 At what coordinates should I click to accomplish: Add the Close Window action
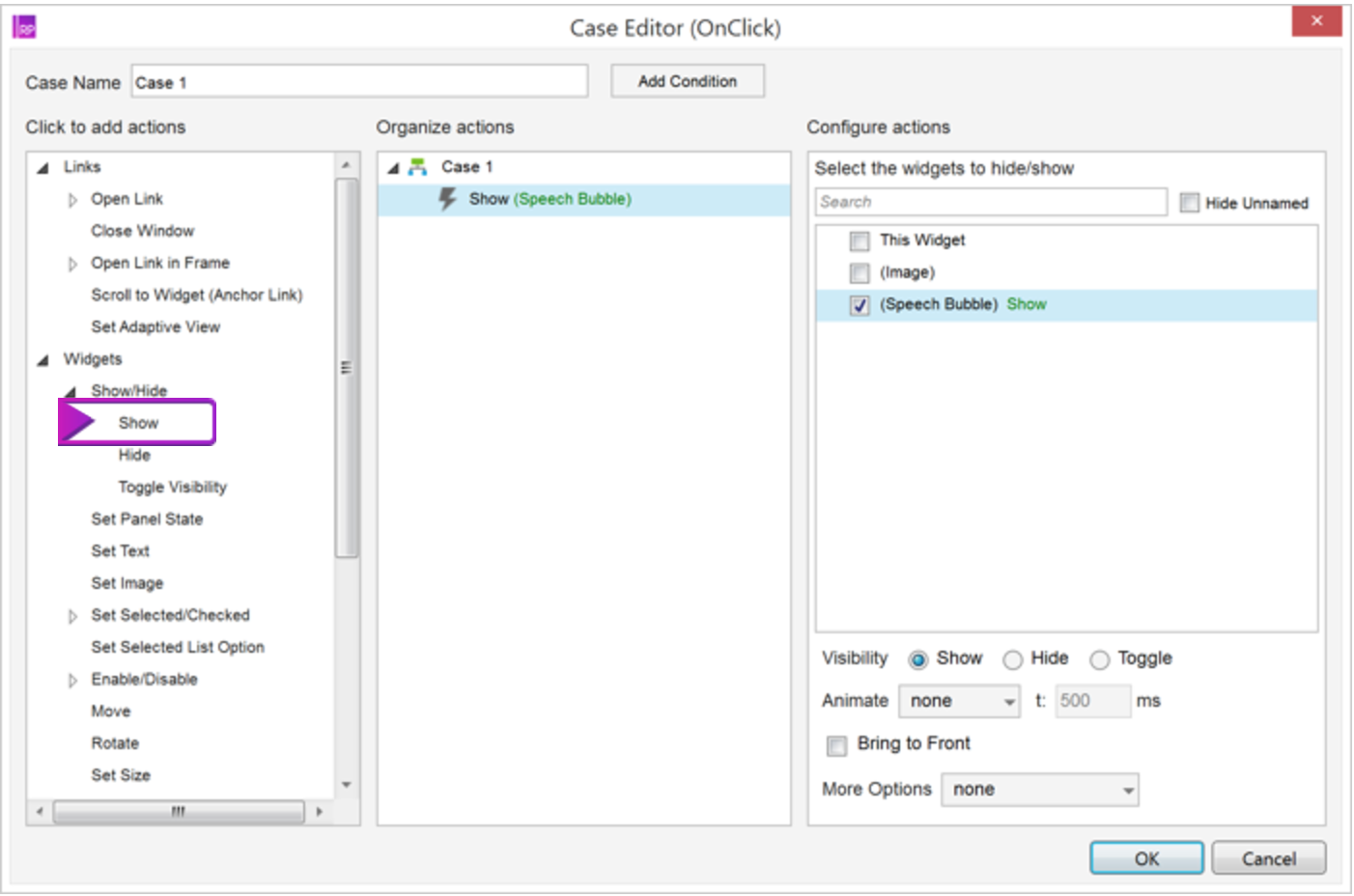coord(143,231)
